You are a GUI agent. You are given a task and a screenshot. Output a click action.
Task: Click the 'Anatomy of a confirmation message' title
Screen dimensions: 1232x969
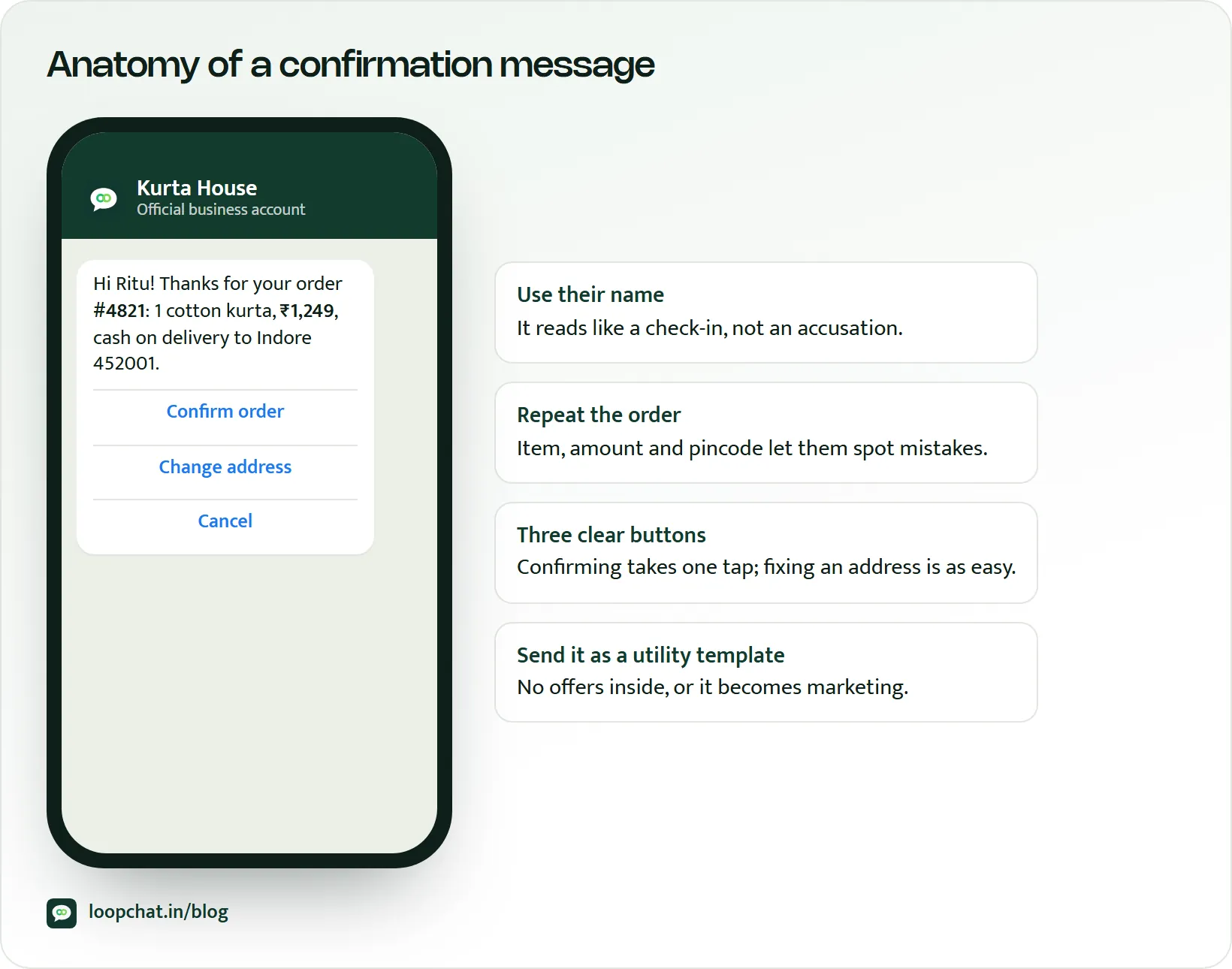[351, 65]
